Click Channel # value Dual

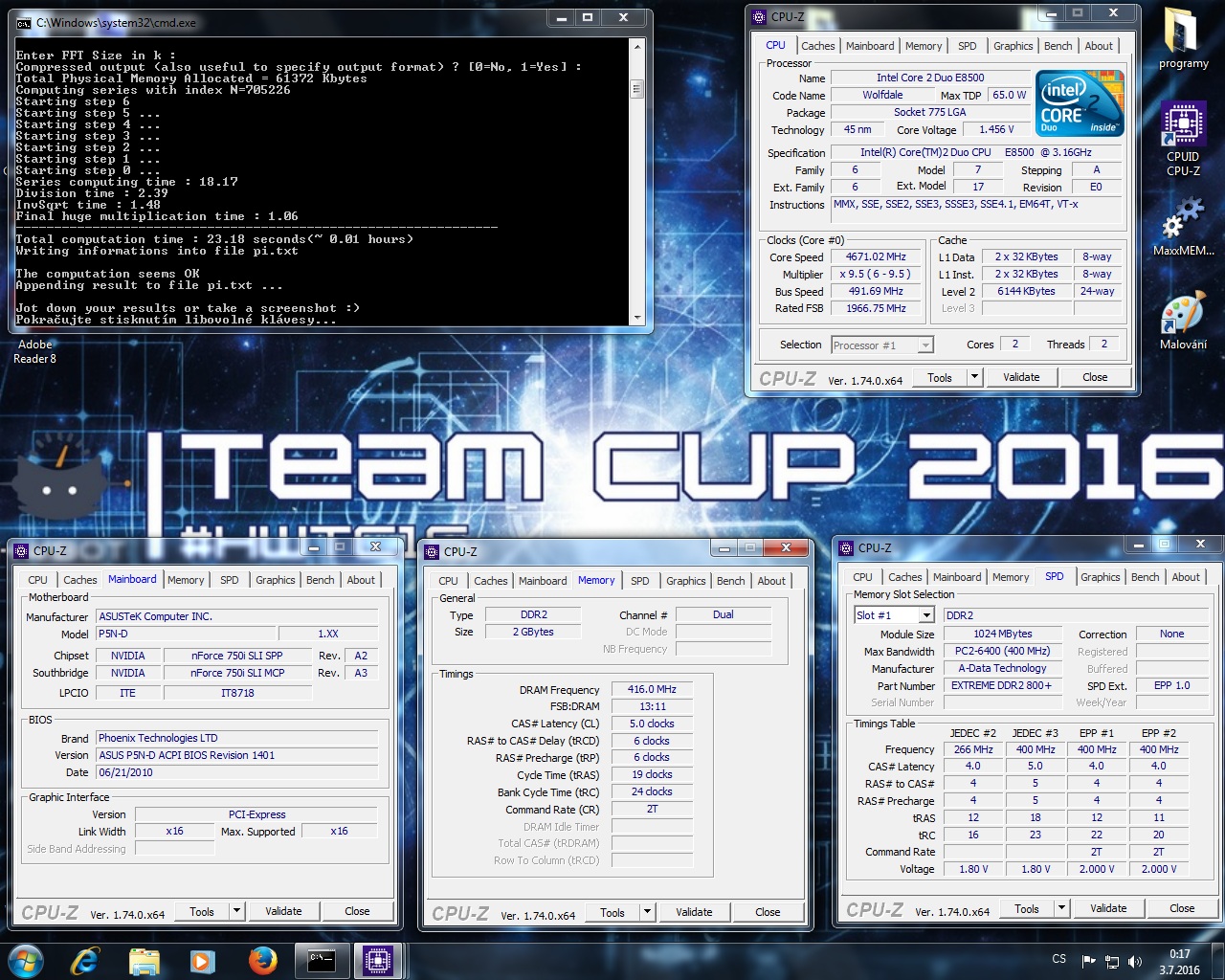pos(723,614)
